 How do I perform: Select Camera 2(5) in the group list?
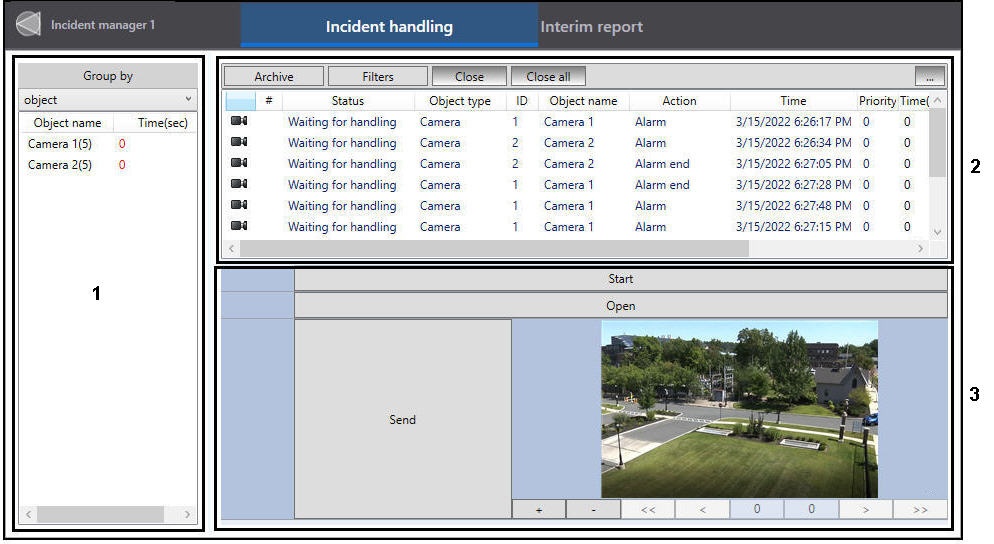tap(60, 165)
